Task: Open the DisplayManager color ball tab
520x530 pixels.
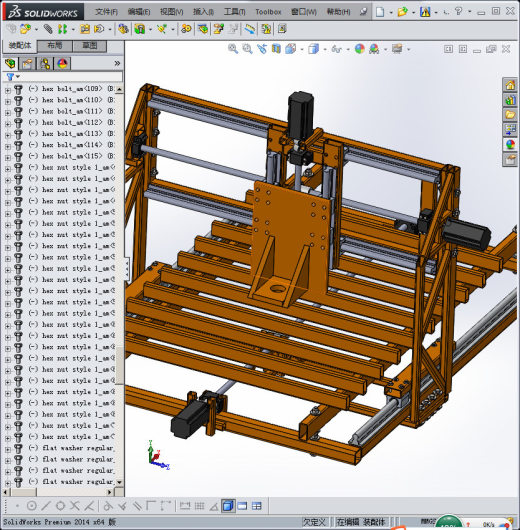Action: coord(62,64)
